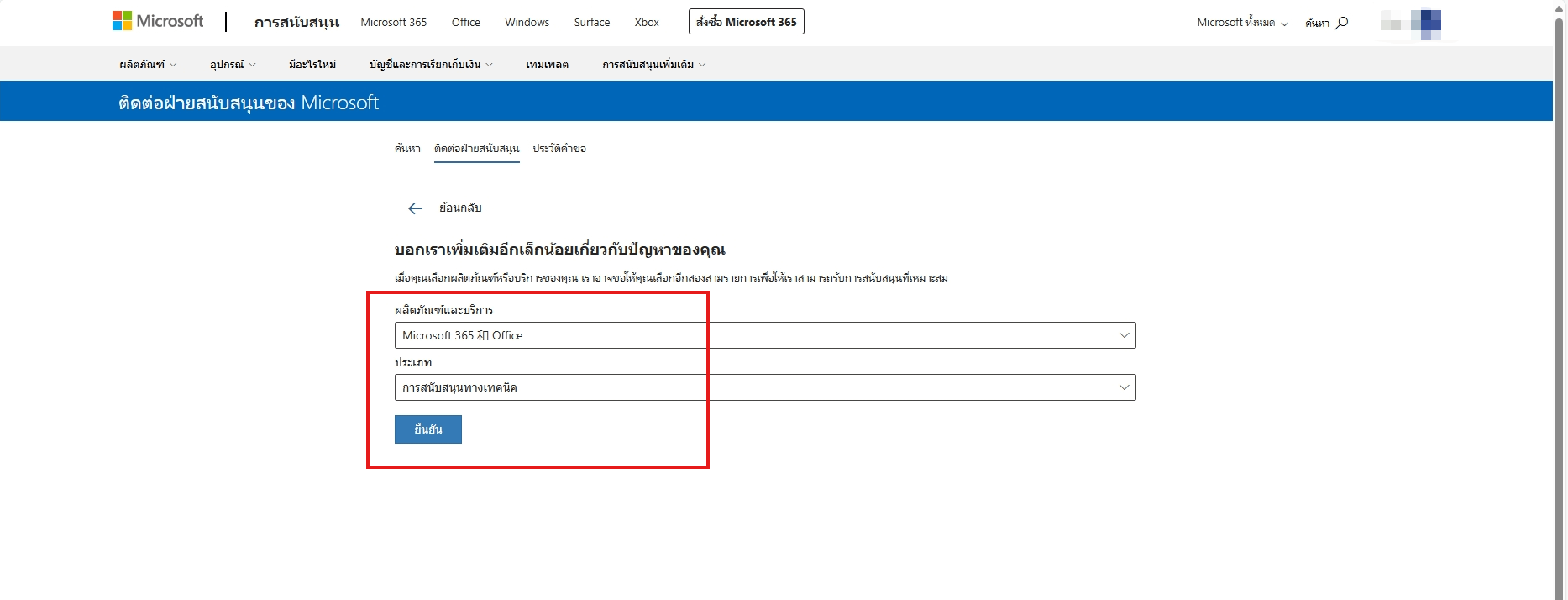Open the เทมเพลต link
The image size is (1568, 600).
548,65
